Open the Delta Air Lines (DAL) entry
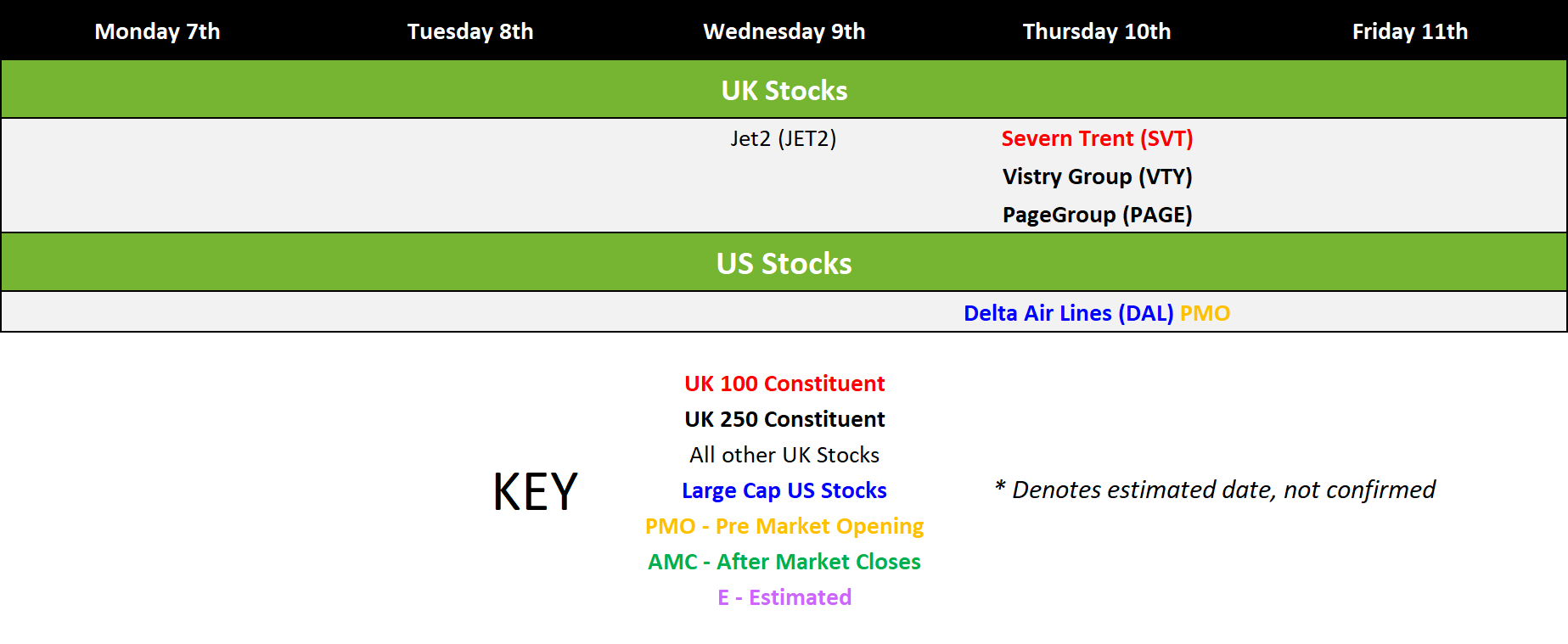The height and width of the screenshot is (644, 1568). click(1068, 313)
